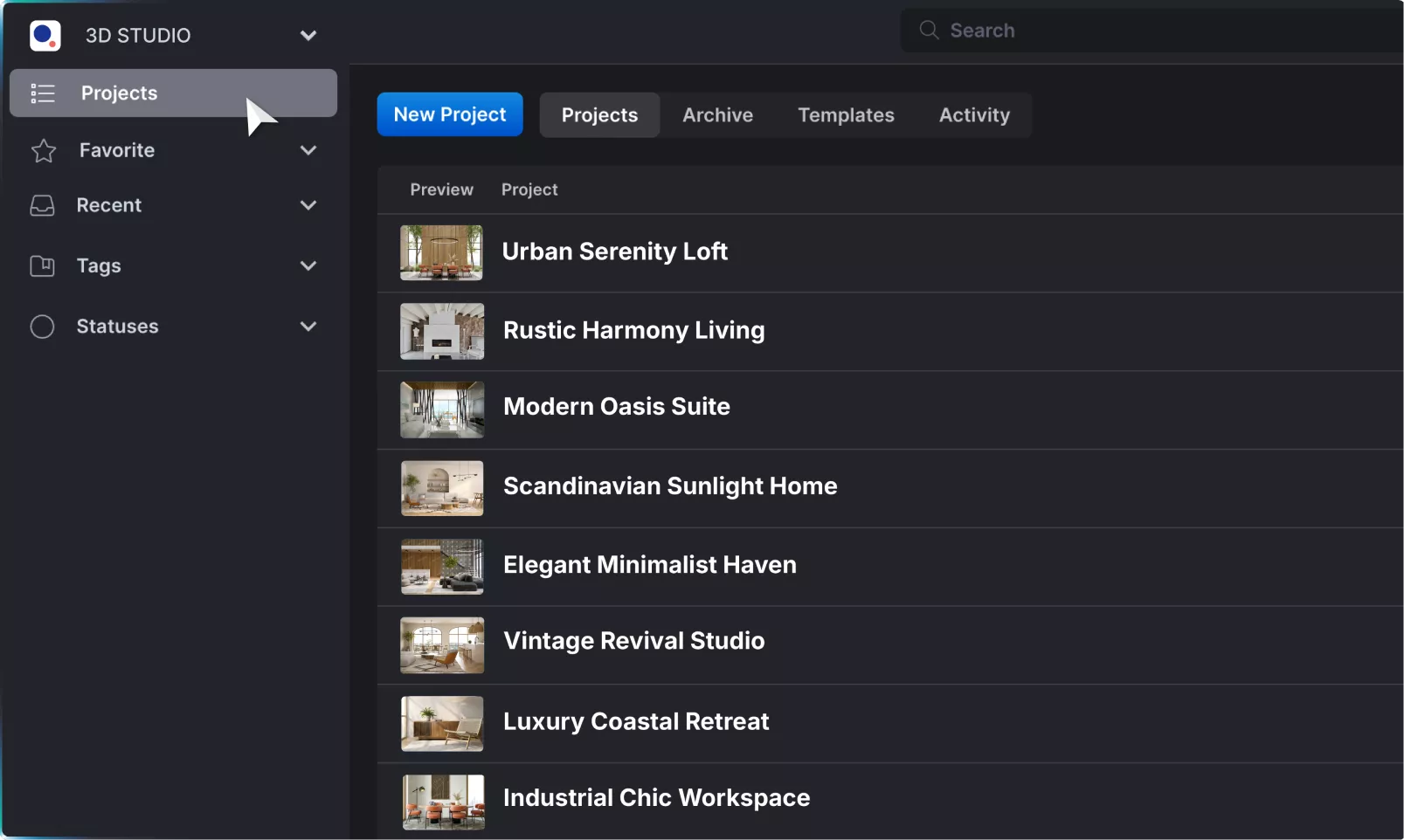The width and height of the screenshot is (1404, 840).
Task: Open the Urban Serenity Loft preview thumbnail
Action: pyautogui.click(x=441, y=253)
